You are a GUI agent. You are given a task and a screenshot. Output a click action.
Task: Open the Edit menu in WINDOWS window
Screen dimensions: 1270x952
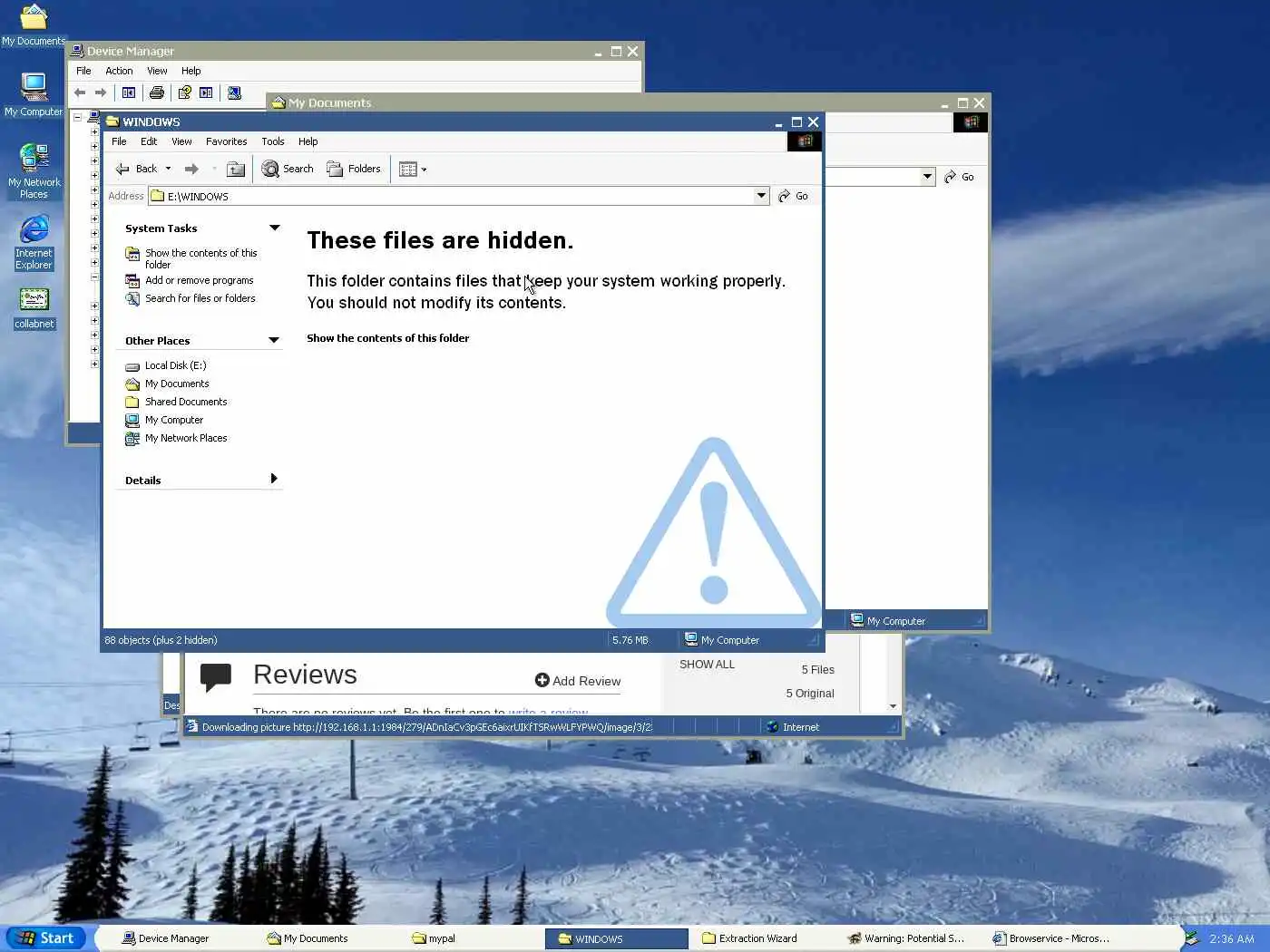coord(149,141)
